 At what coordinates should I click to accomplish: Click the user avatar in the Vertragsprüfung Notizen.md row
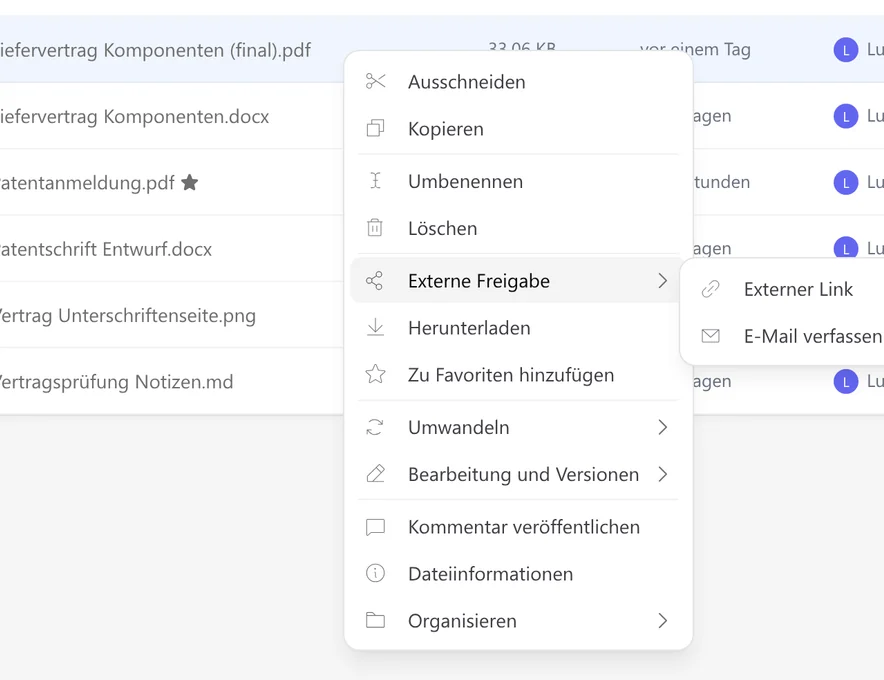click(x=846, y=382)
